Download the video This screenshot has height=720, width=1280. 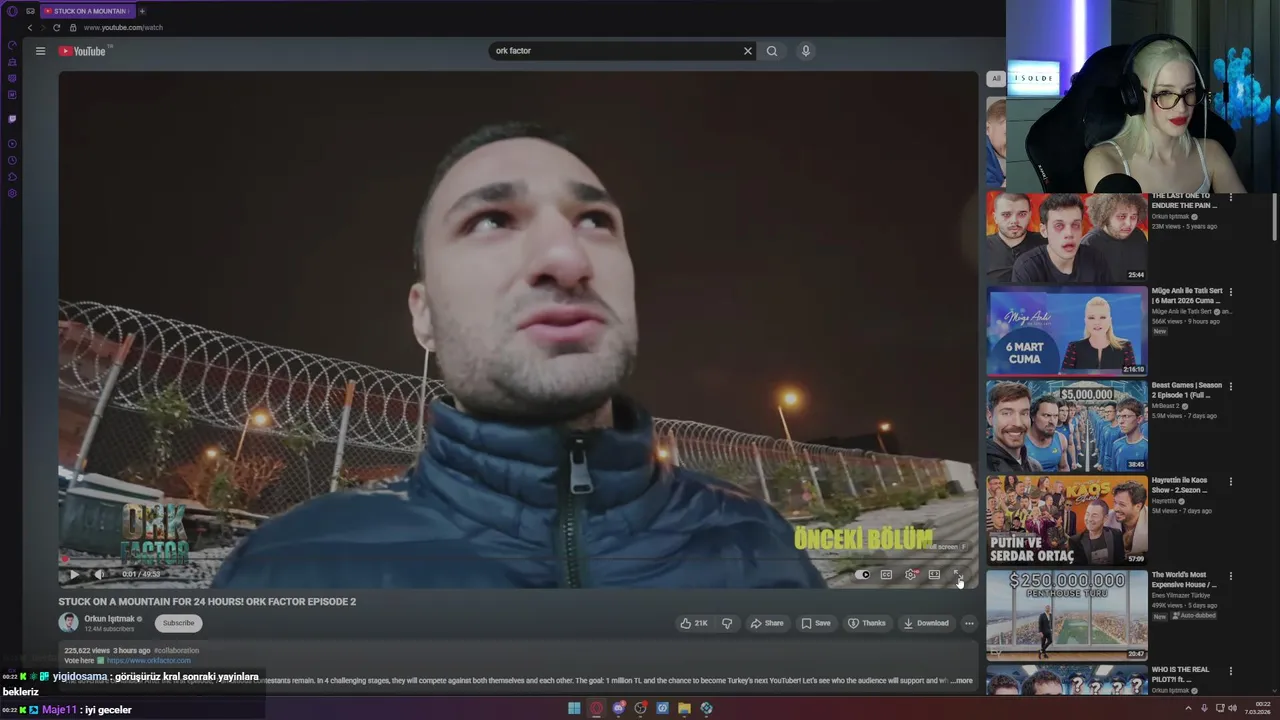(926, 623)
